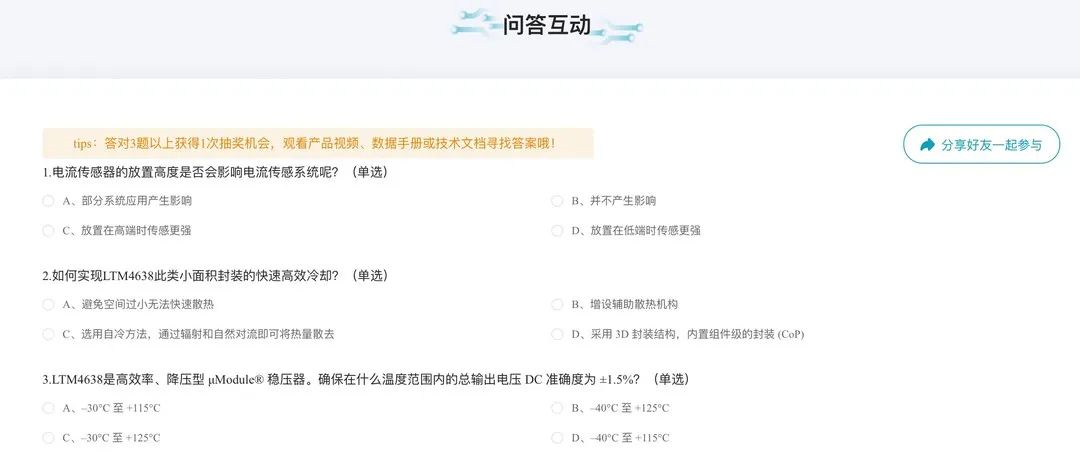The width and height of the screenshot is (1080, 462).
Task: Click the share arrow icon
Action: coord(928,145)
